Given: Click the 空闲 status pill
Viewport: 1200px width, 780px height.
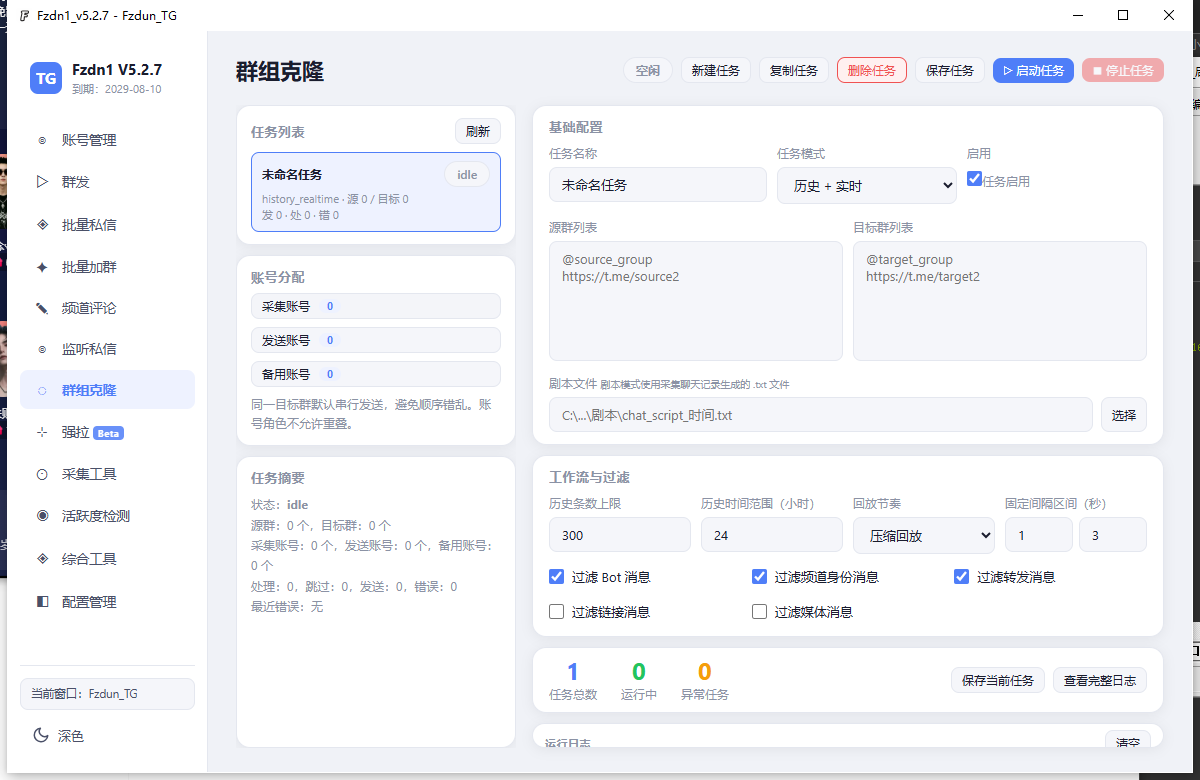Looking at the screenshot, I should click(x=648, y=70).
